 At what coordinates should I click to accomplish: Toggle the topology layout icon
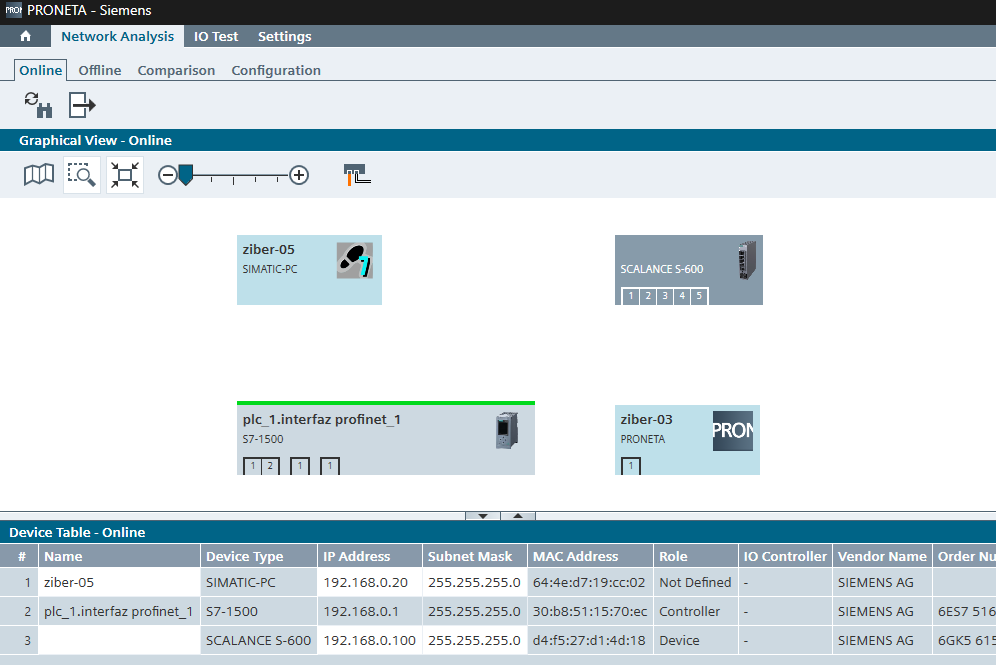[356, 175]
